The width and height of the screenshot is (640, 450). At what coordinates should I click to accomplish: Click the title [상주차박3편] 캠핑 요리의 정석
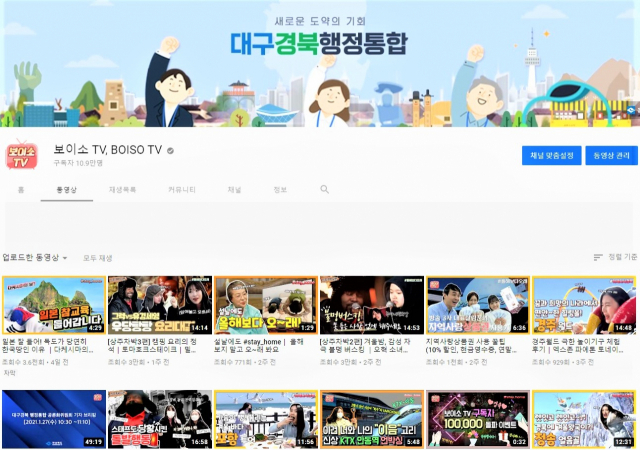(153, 345)
